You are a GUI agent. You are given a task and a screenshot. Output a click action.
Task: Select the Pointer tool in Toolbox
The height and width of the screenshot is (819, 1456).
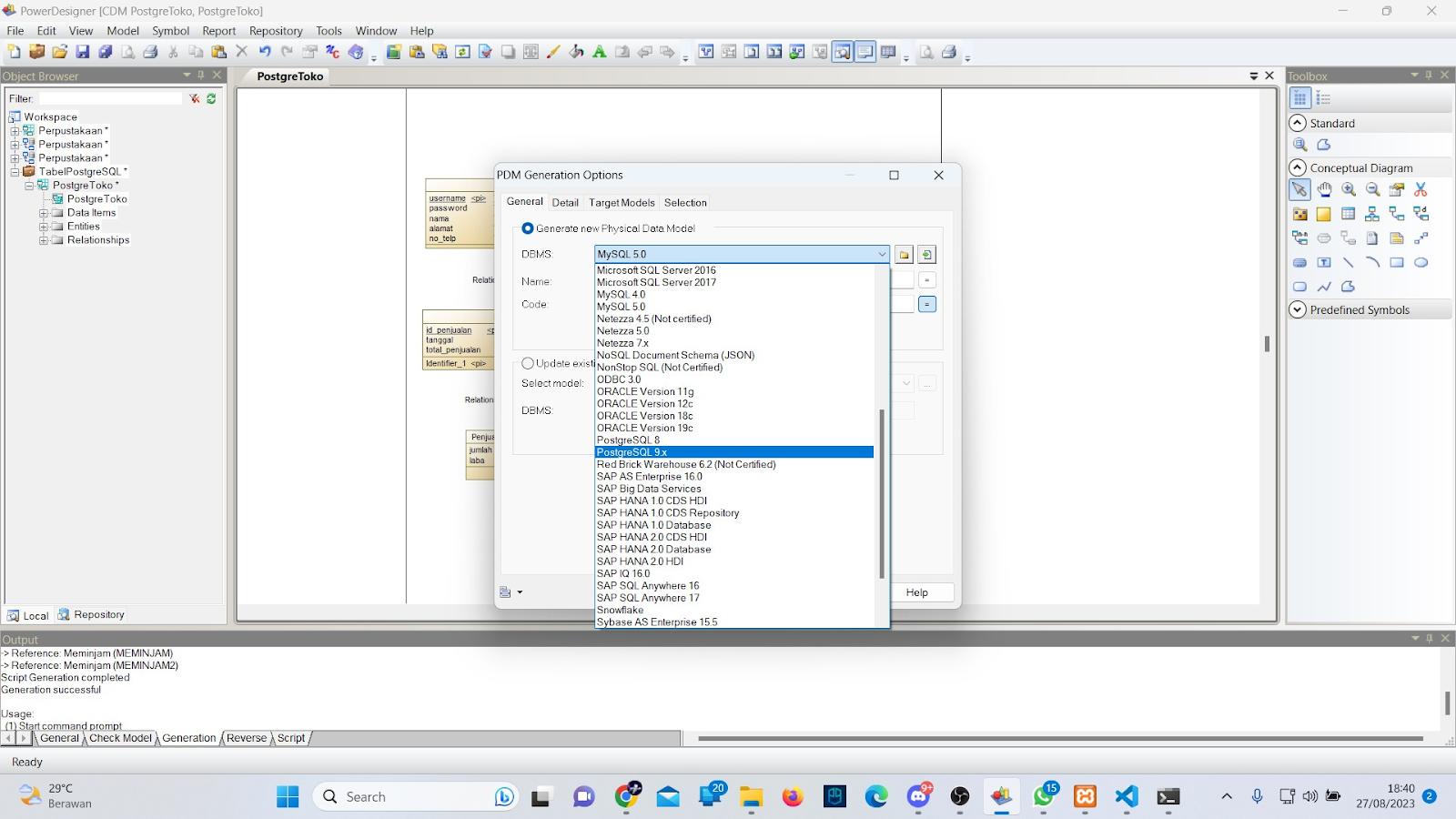coord(1299,189)
